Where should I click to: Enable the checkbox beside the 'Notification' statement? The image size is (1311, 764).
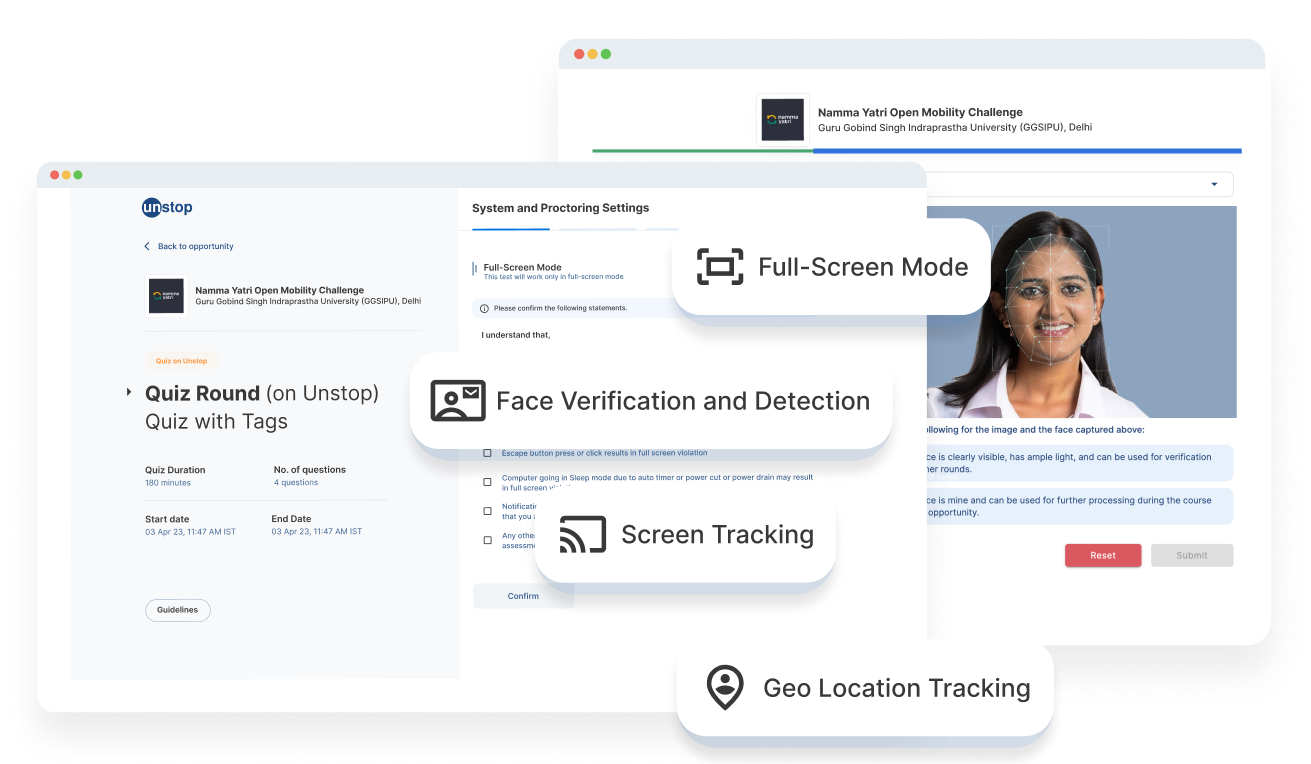[x=487, y=511]
